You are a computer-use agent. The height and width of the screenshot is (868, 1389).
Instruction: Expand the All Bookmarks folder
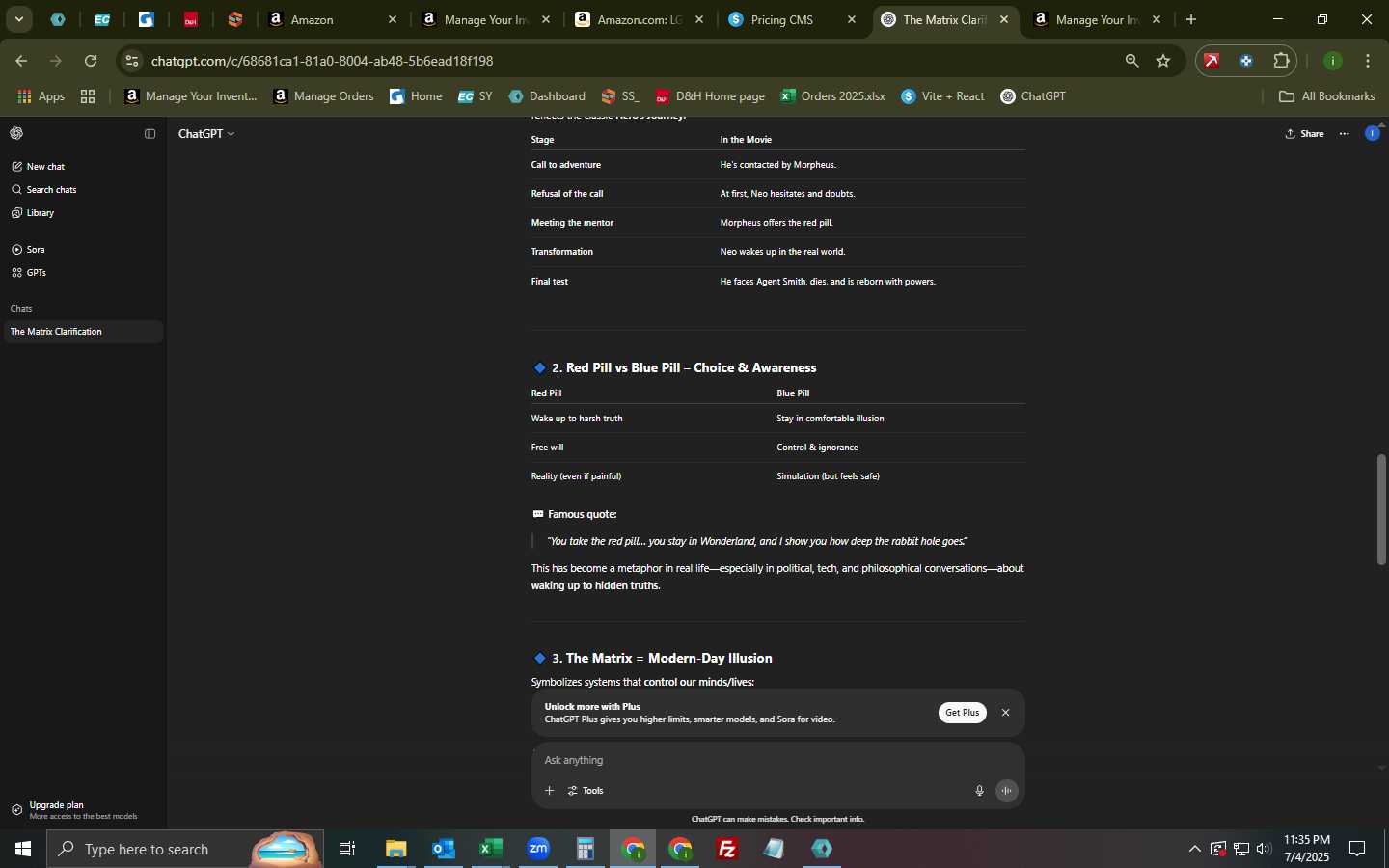(x=1326, y=96)
